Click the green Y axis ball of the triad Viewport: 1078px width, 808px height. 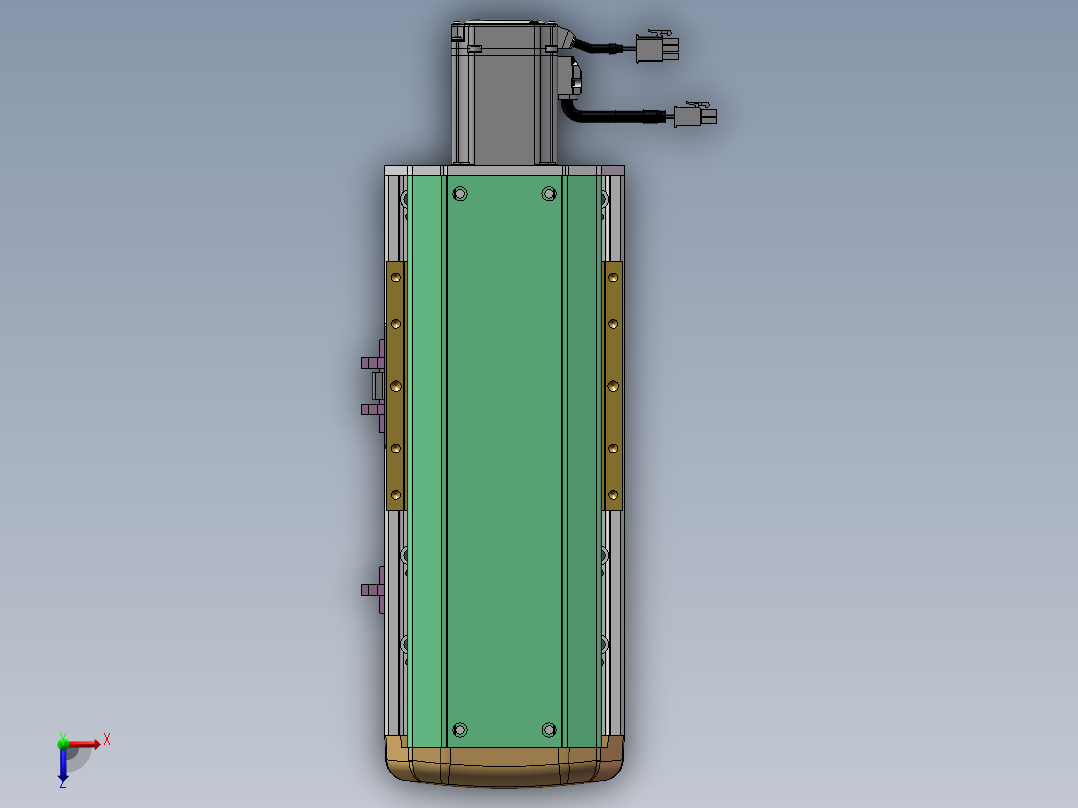click(63, 742)
